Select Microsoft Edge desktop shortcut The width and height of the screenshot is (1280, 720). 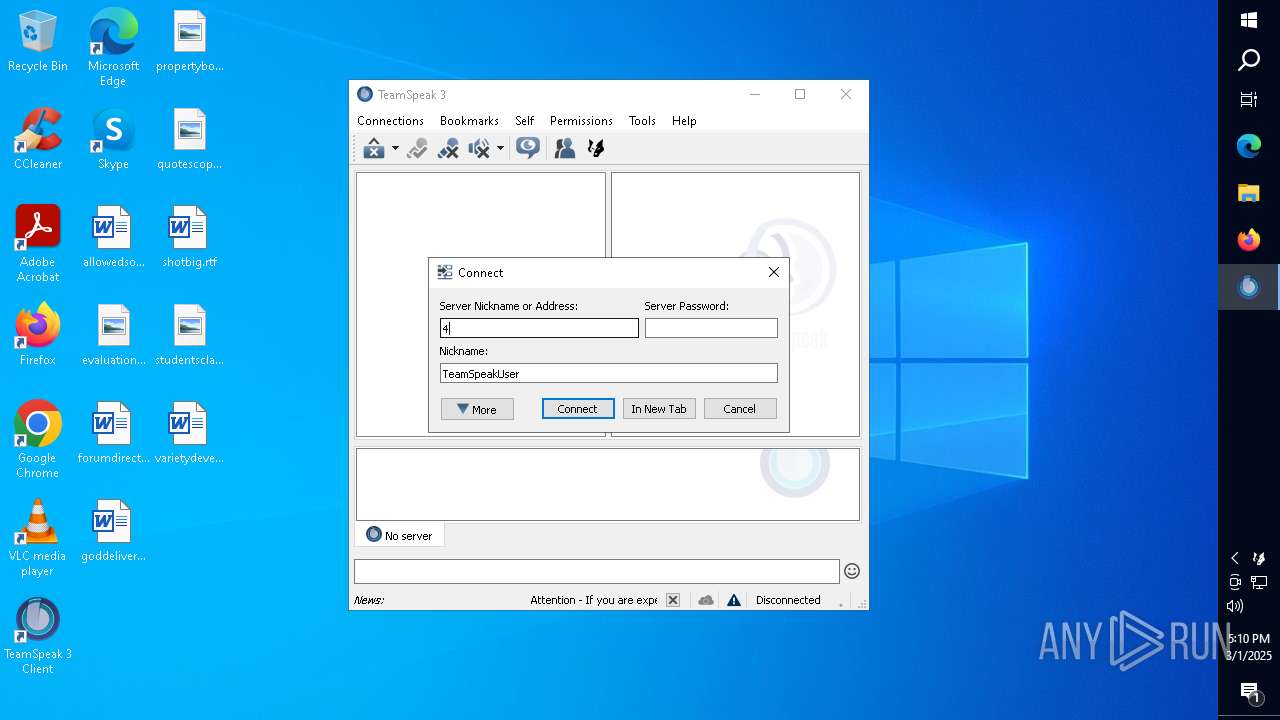coord(113,49)
